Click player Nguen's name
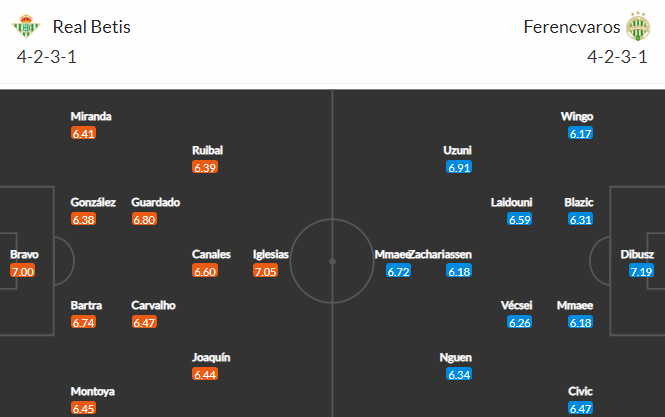 tap(455, 358)
